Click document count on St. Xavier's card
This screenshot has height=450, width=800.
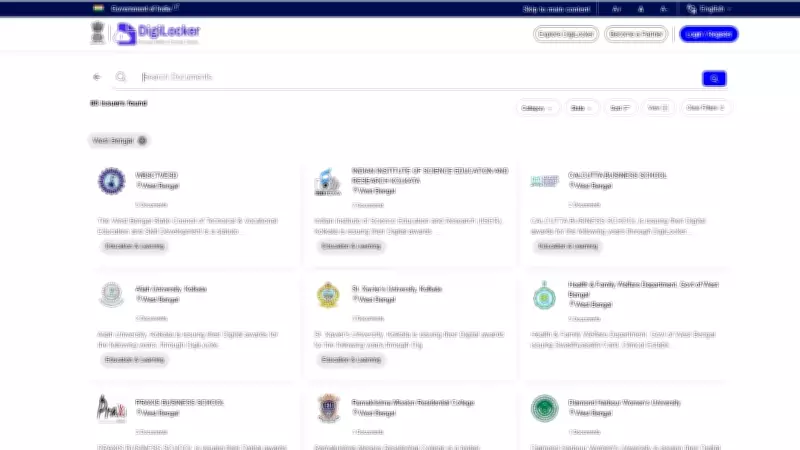368,318
